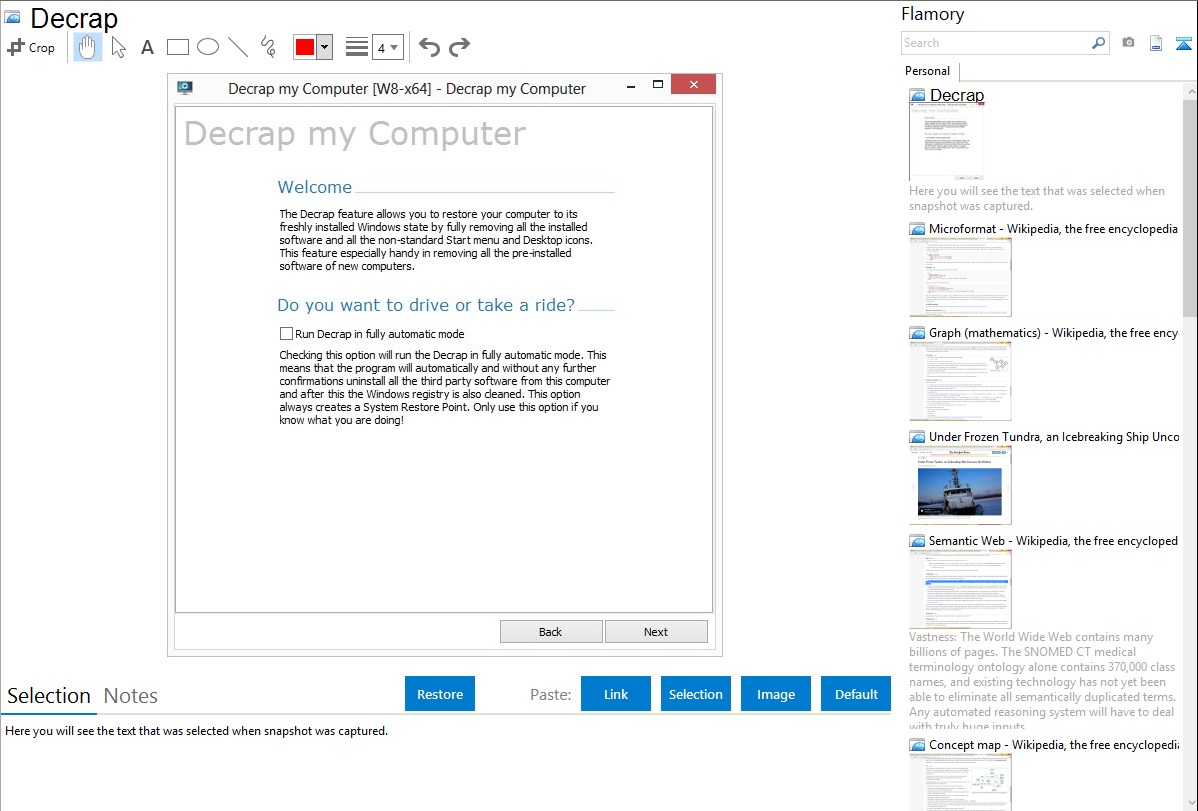
Task: Switch to the Selection tab
Action: (49, 696)
